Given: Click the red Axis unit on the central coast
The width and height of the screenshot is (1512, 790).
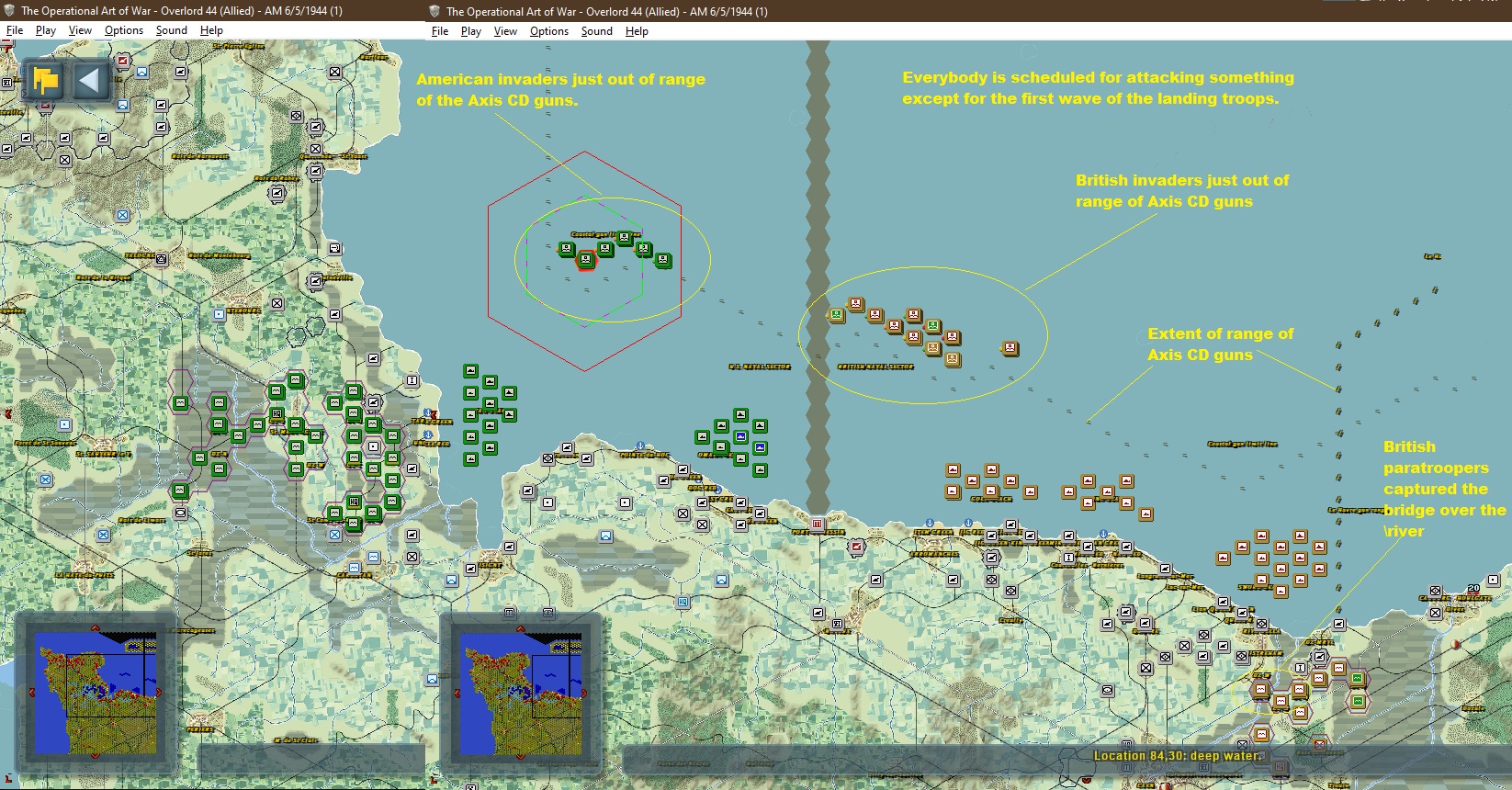Looking at the screenshot, I should pyautogui.click(x=857, y=547).
